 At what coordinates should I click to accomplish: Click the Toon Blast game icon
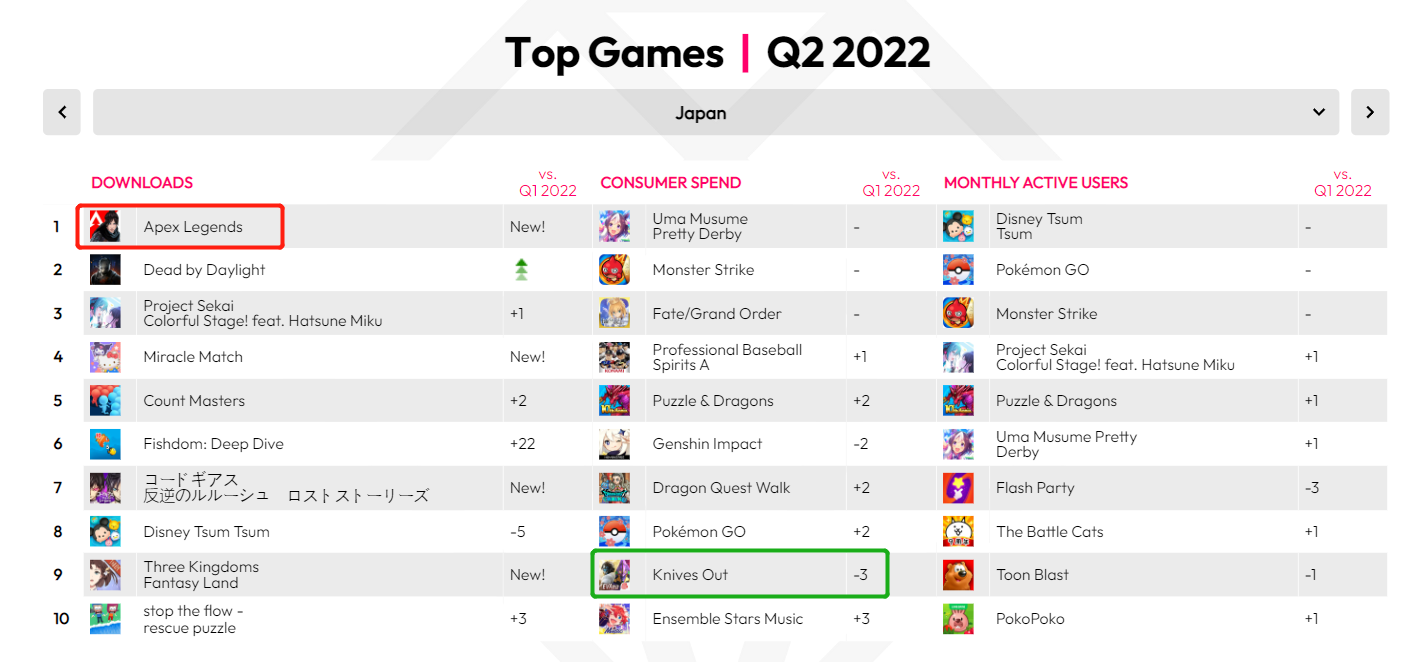click(958, 575)
